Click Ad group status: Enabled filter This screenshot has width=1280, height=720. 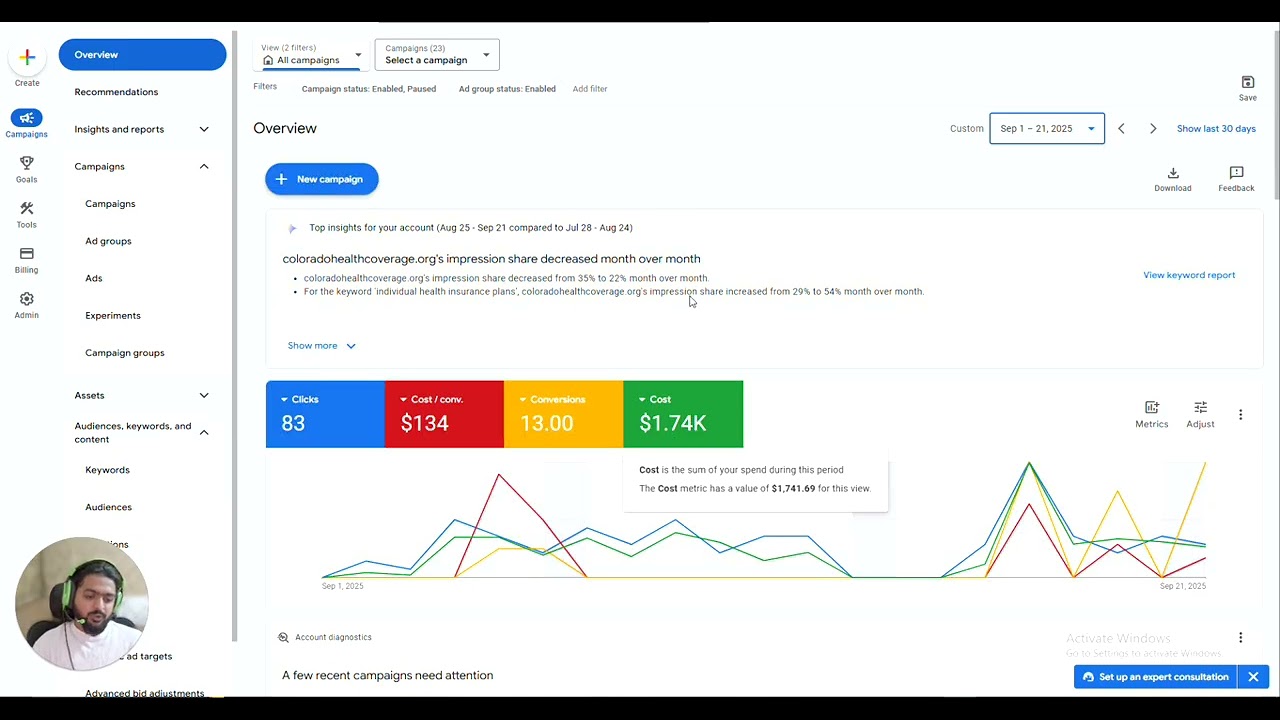tap(507, 89)
